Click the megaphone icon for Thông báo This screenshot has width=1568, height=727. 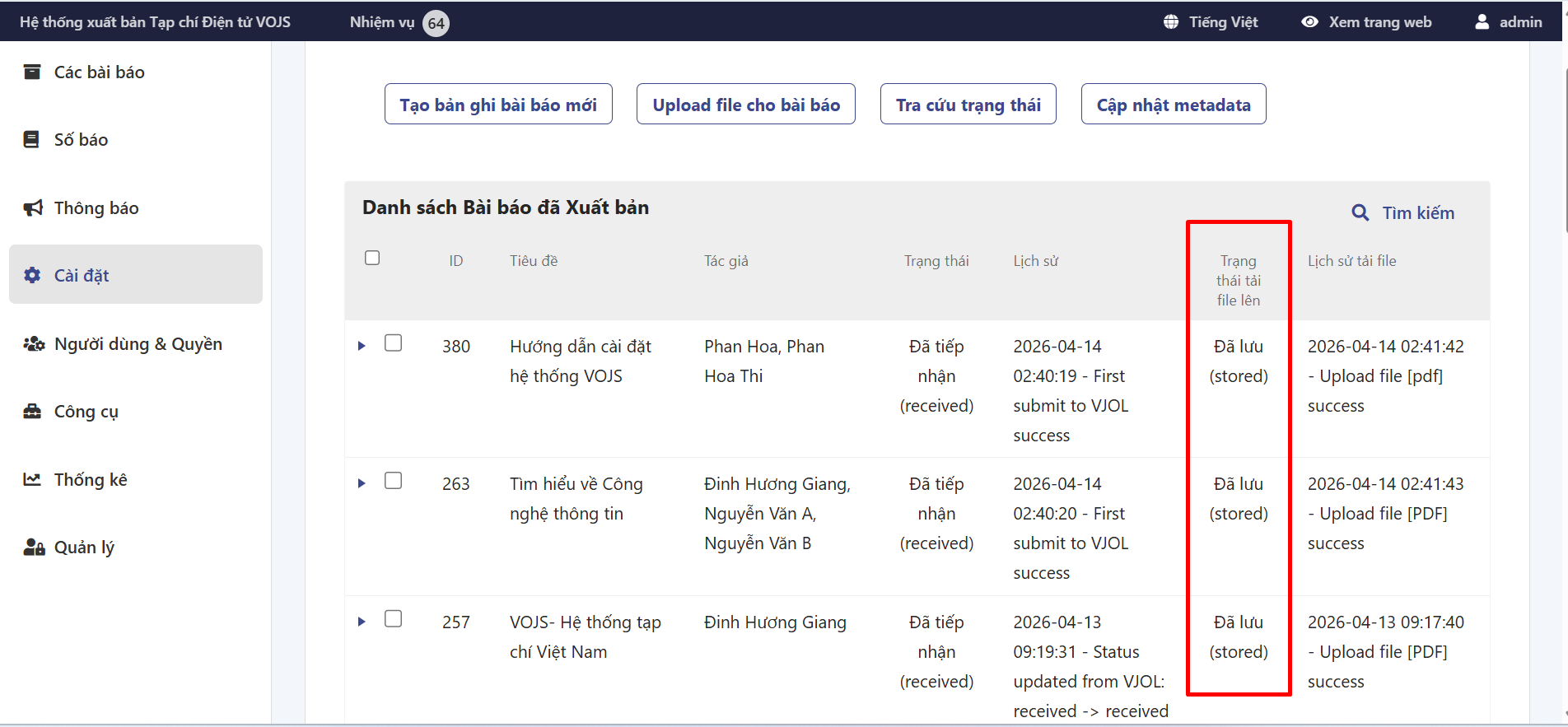[32, 207]
